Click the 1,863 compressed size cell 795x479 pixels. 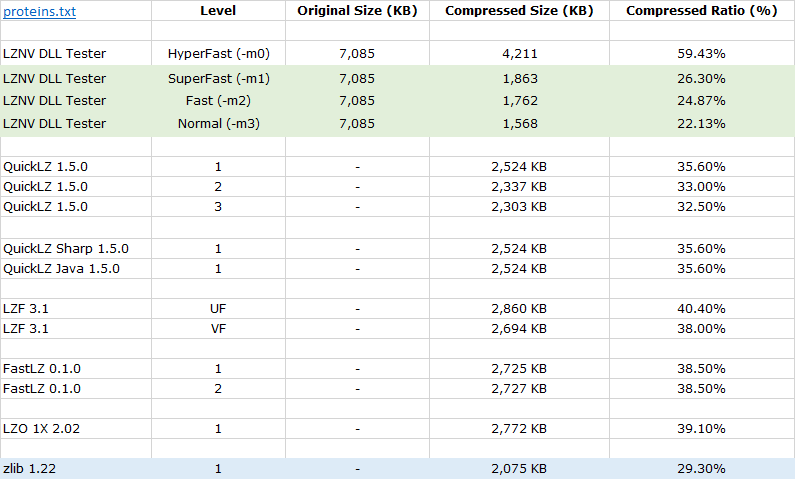point(520,79)
